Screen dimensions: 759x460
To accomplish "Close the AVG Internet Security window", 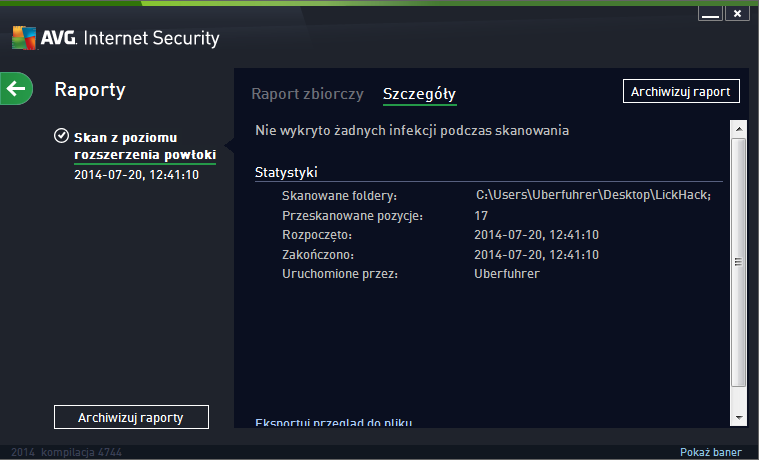I will [737, 14].
